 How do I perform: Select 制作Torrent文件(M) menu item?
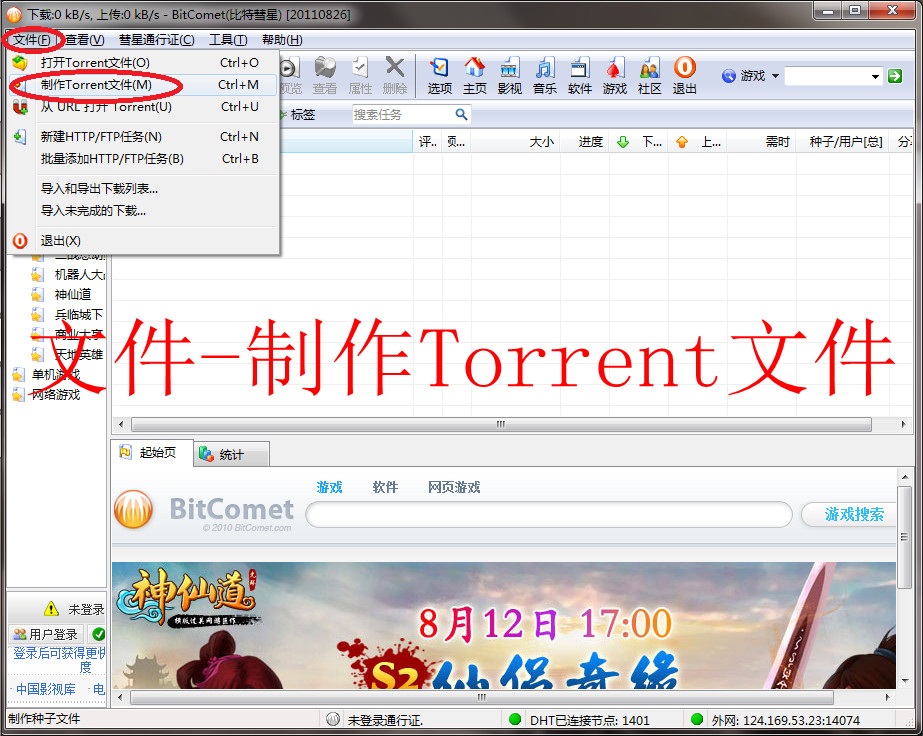click(143, 85)
